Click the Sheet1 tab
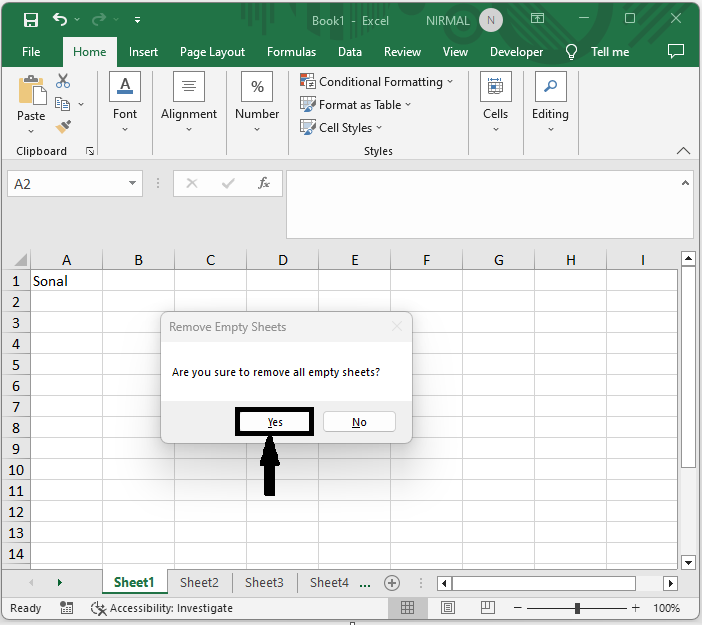The image size is (702, 625). coord(134,582)
